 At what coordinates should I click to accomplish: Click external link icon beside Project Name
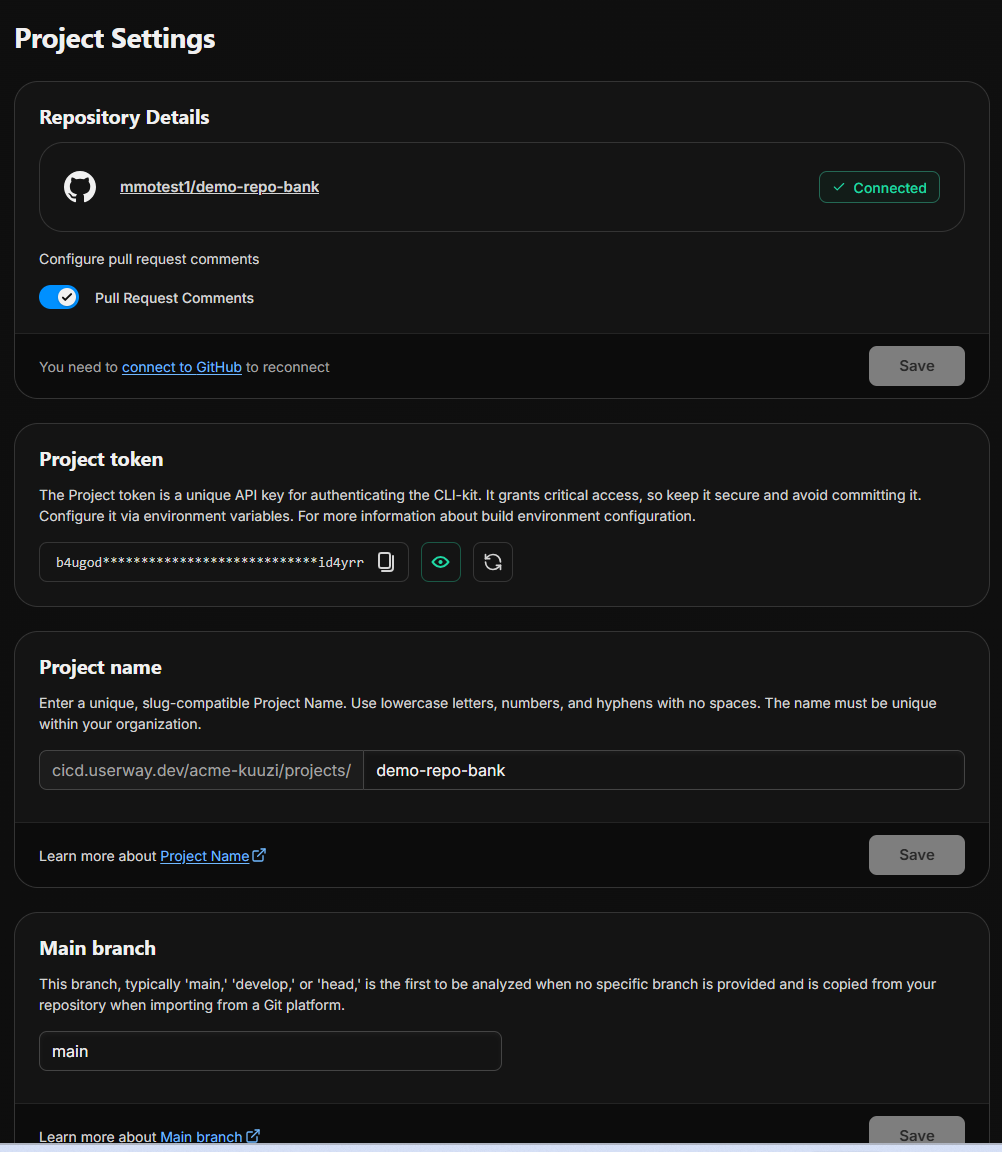coord(259,855)
